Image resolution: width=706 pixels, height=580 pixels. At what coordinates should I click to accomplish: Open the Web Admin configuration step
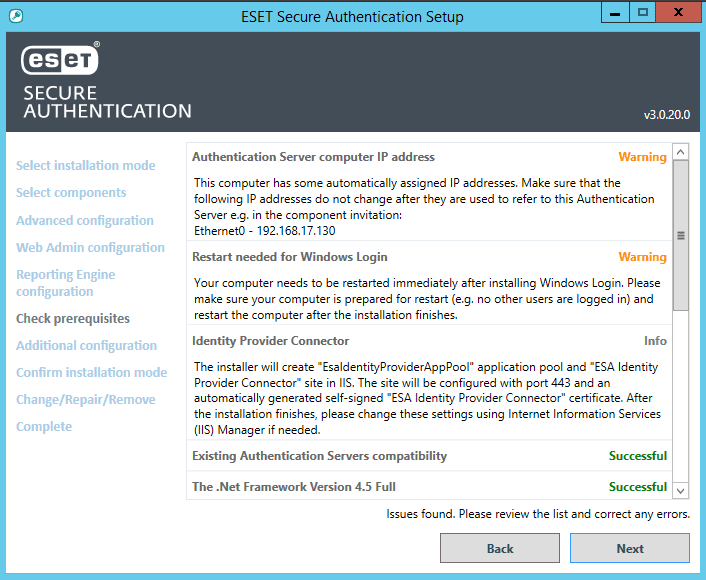point(90,247)
